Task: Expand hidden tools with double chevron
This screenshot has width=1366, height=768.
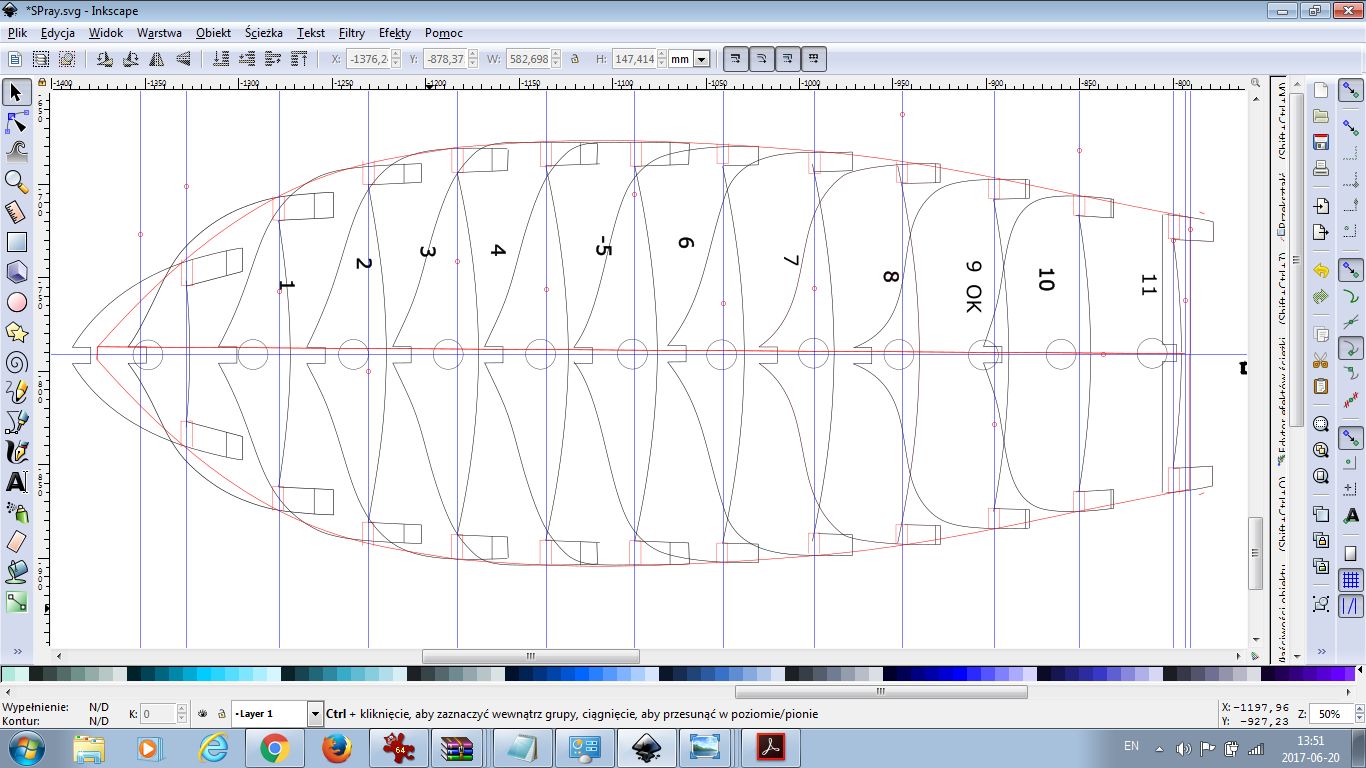Action: coord(17,651)
